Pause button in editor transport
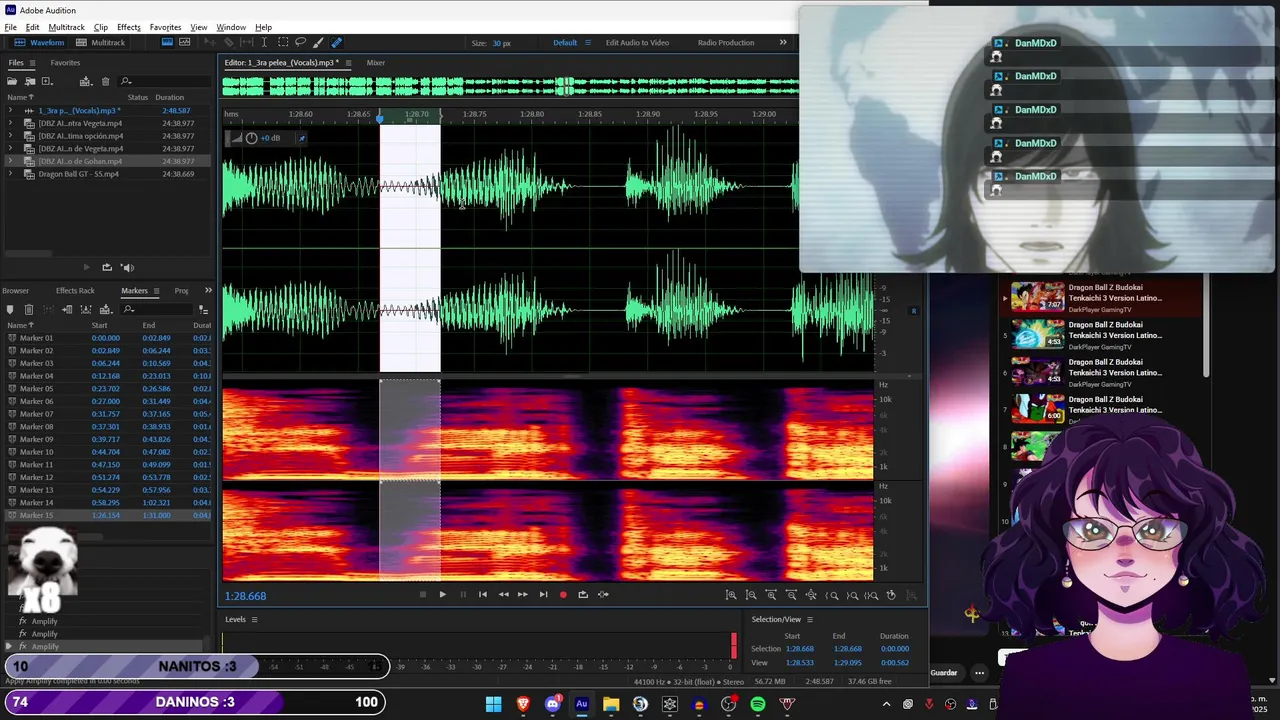The image size is (1280, 720). [x=463, y=594]
